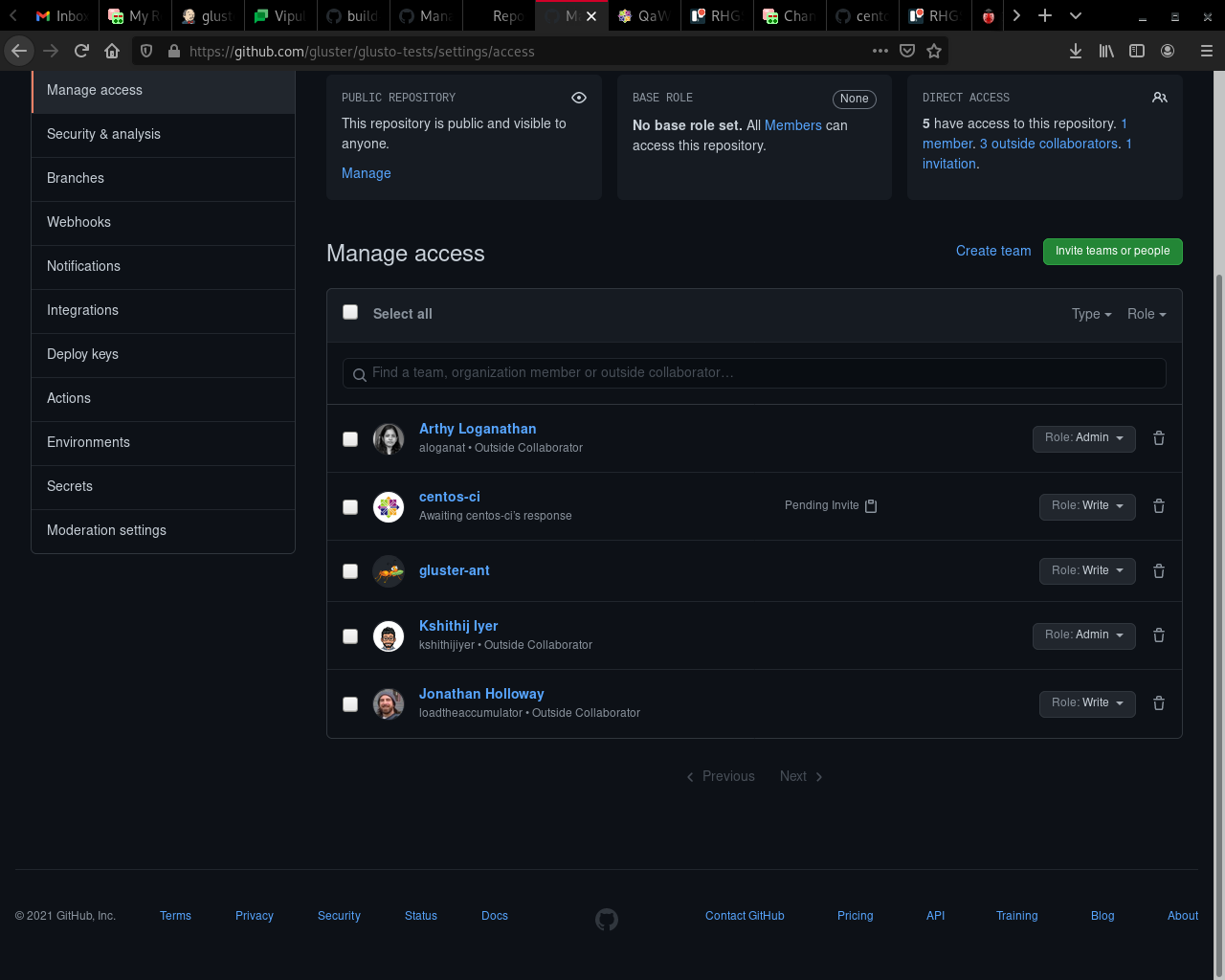This screenshot has height=980, width=1225.
Task: Click Invite teams or people button
Action: [x=1113, y=252]
